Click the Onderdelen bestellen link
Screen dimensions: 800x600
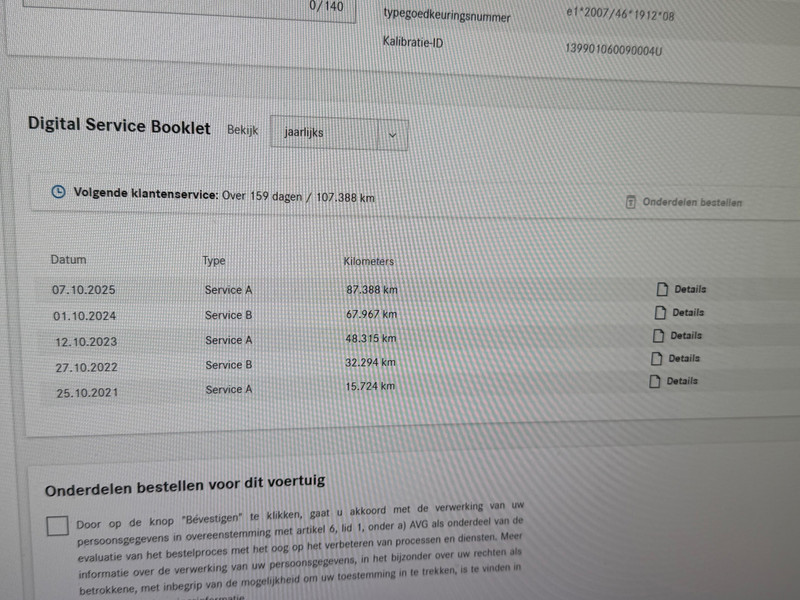[x=692, y=202]
